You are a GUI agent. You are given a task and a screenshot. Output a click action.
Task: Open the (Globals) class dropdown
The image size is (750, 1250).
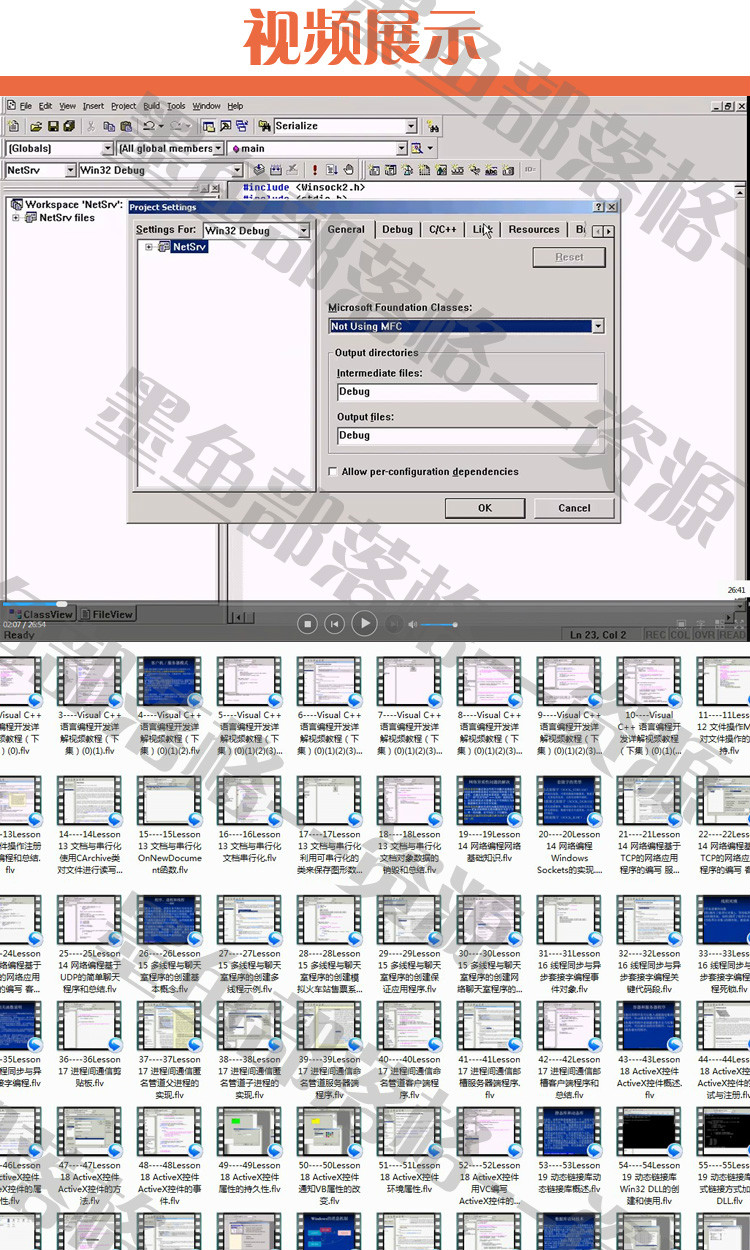106,148
